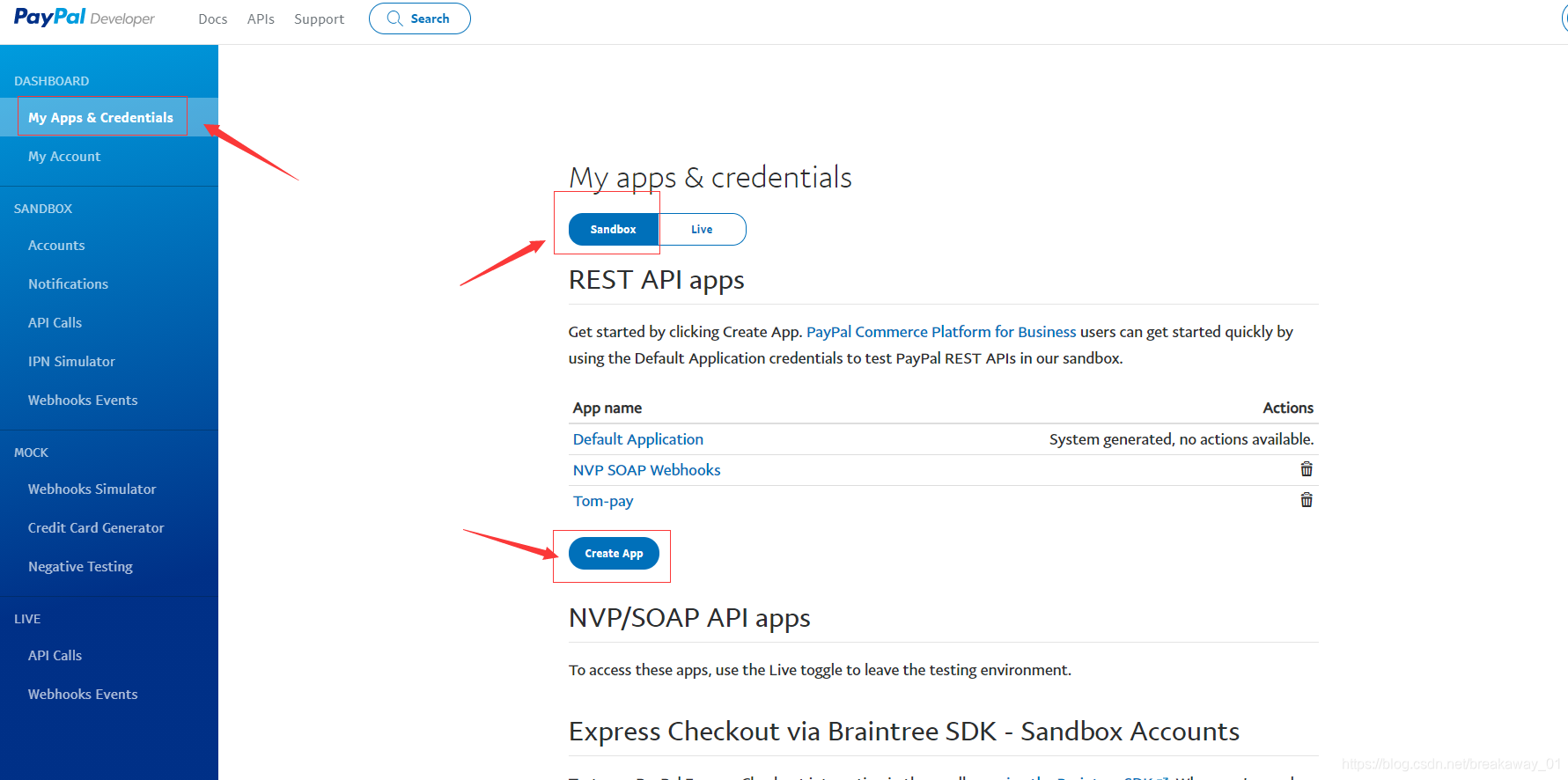The image size is (1568, 780).
Task: Open the Credit Card Generator
Action: click(96, 527)
